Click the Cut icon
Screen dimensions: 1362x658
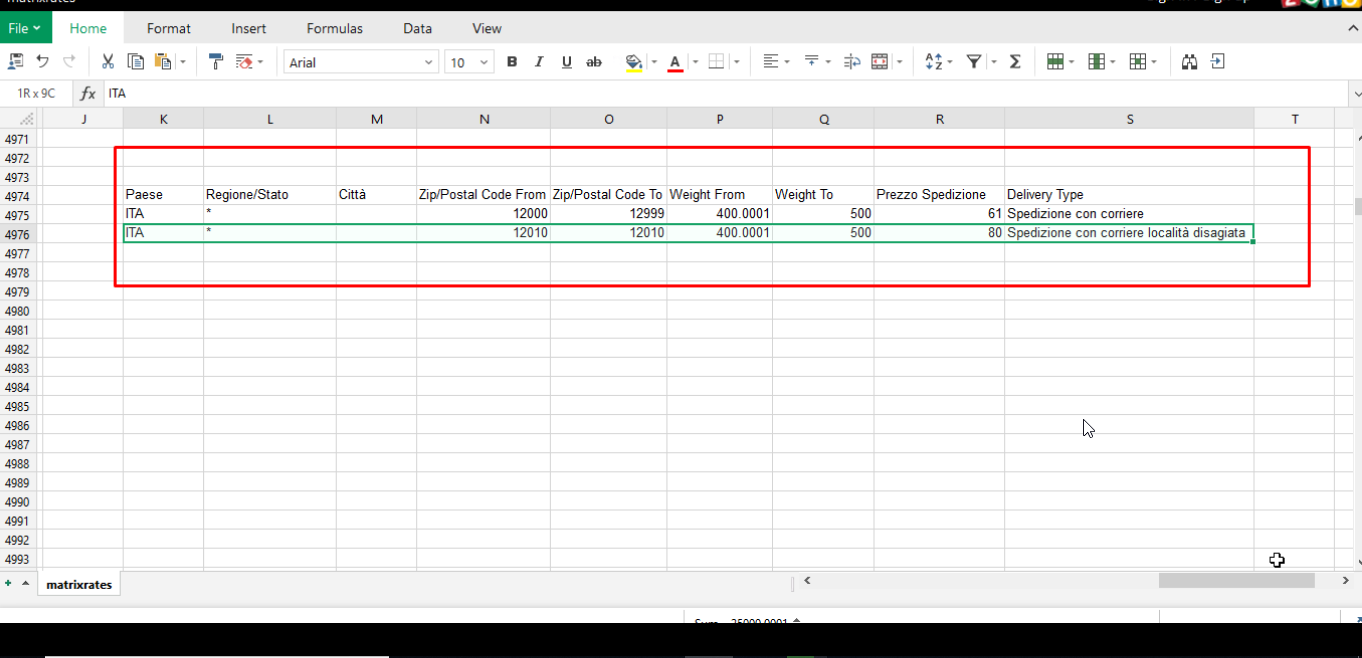pyautogui.click(x=107, y=62)
